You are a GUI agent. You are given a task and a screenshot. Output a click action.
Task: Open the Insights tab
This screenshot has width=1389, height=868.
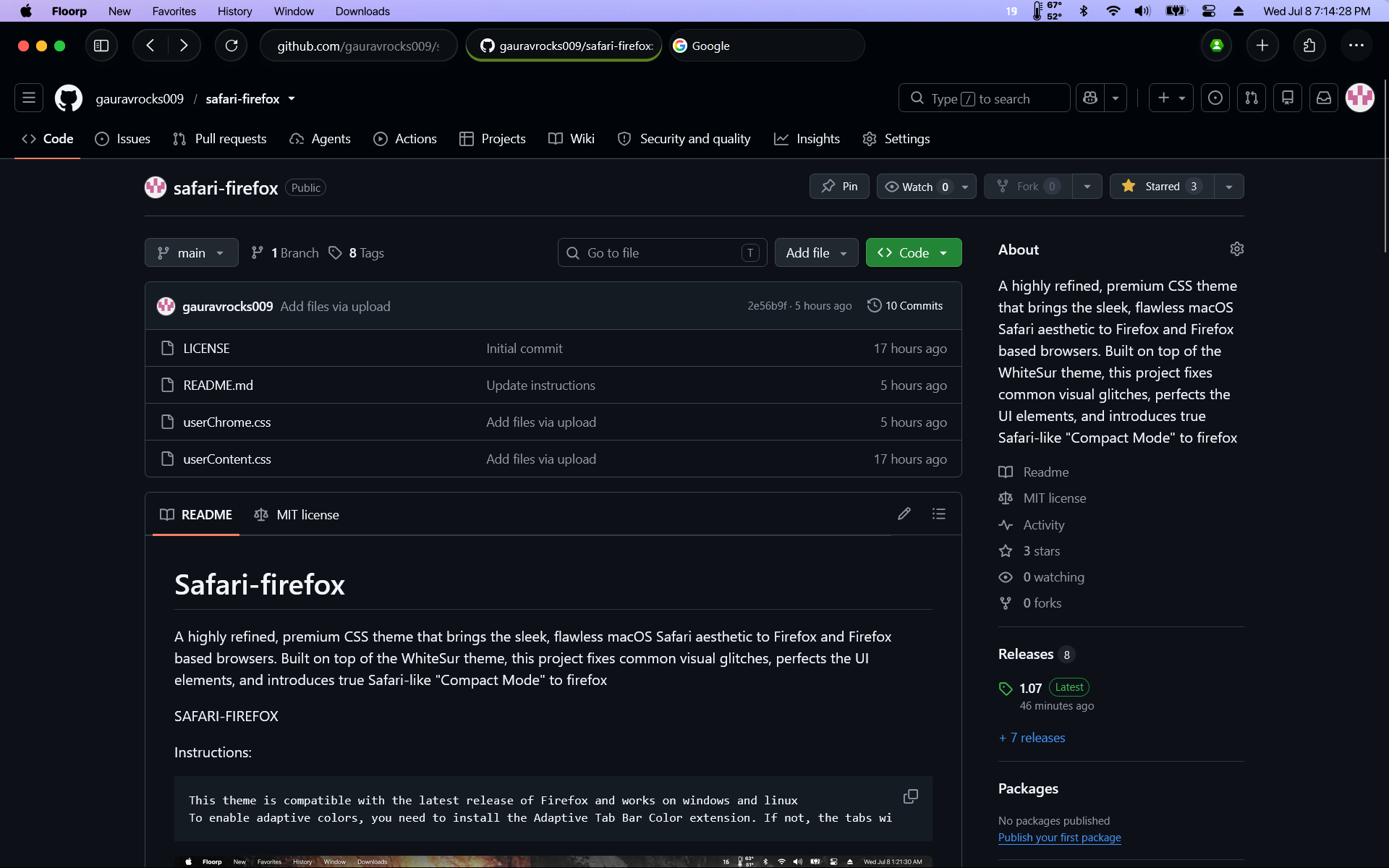point(807,139)
